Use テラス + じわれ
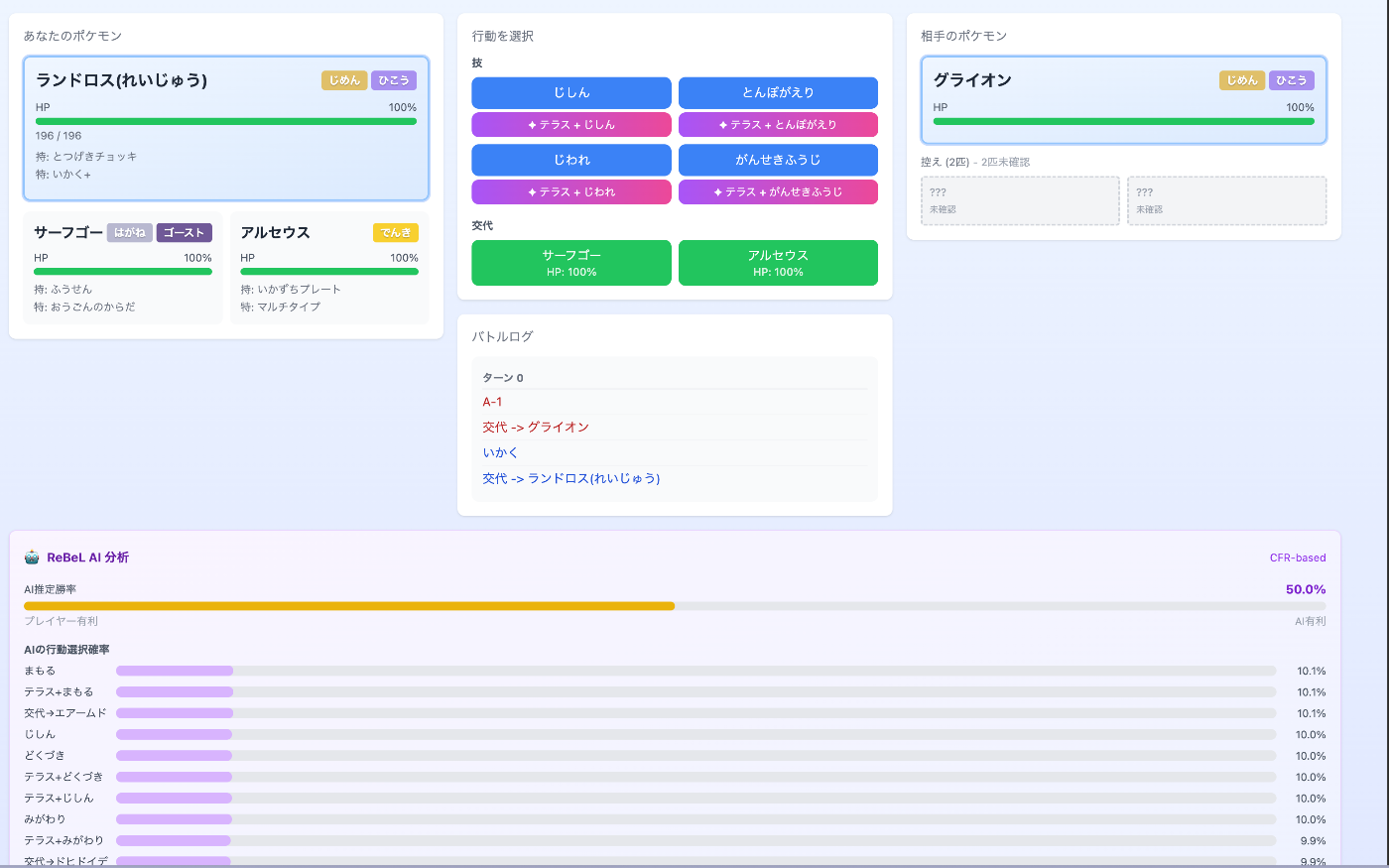The image size is (1389, 868). [x=571, y=192]
